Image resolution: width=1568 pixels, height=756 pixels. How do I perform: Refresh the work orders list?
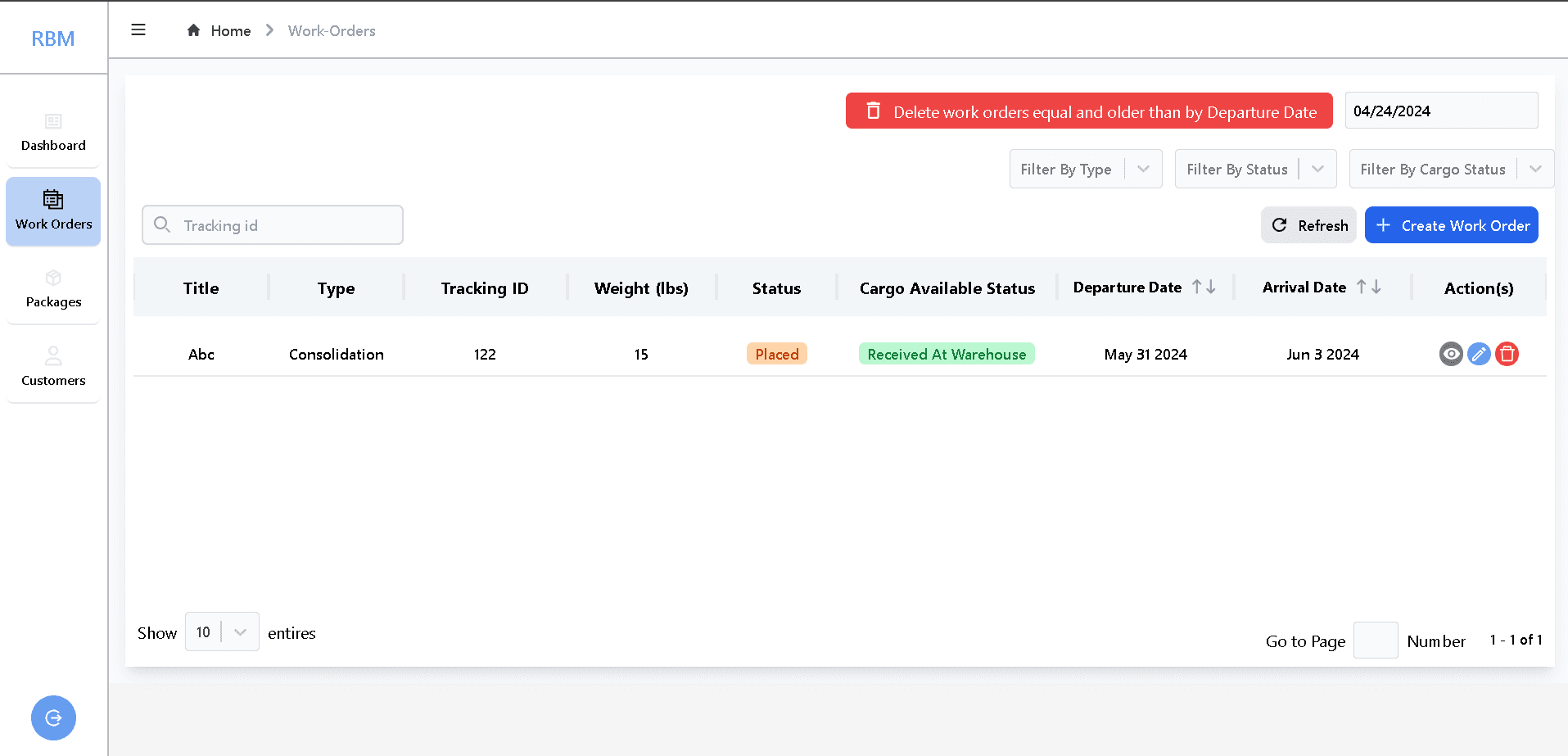1308,225
